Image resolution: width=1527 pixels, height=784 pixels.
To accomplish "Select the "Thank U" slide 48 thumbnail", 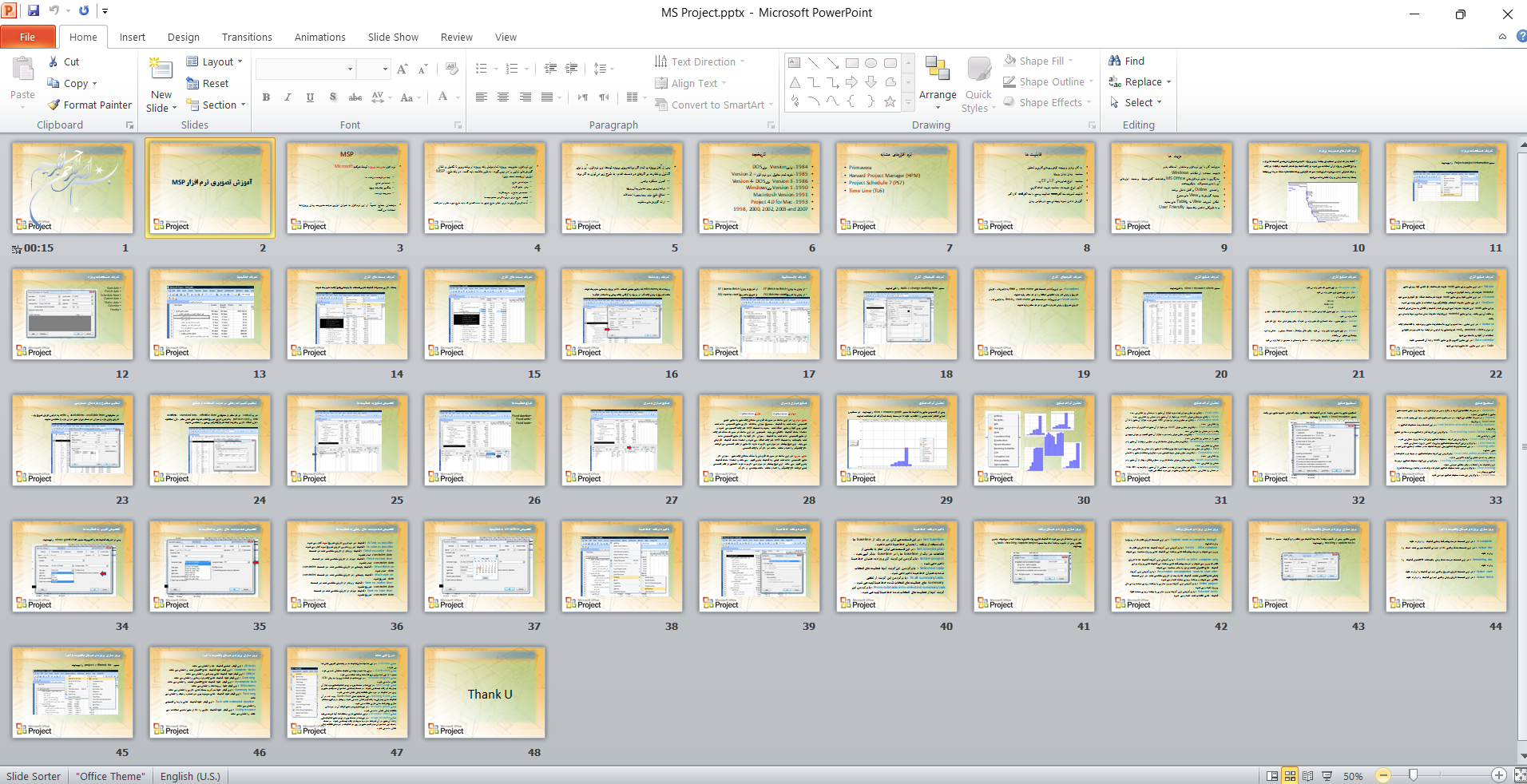I will pyautogui.click(x=485, y=693).
